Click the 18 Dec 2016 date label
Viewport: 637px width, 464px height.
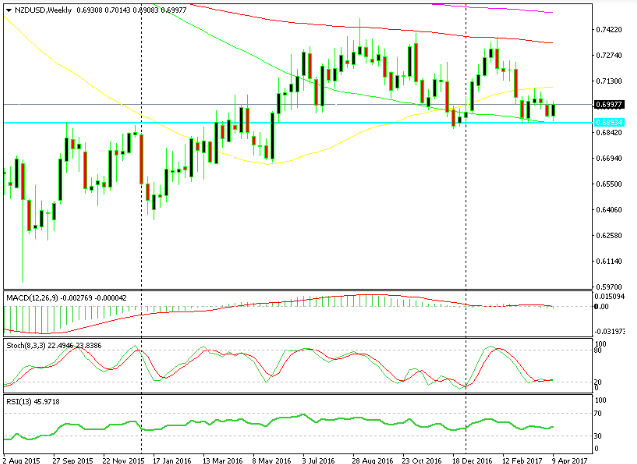tap(472, 460)
